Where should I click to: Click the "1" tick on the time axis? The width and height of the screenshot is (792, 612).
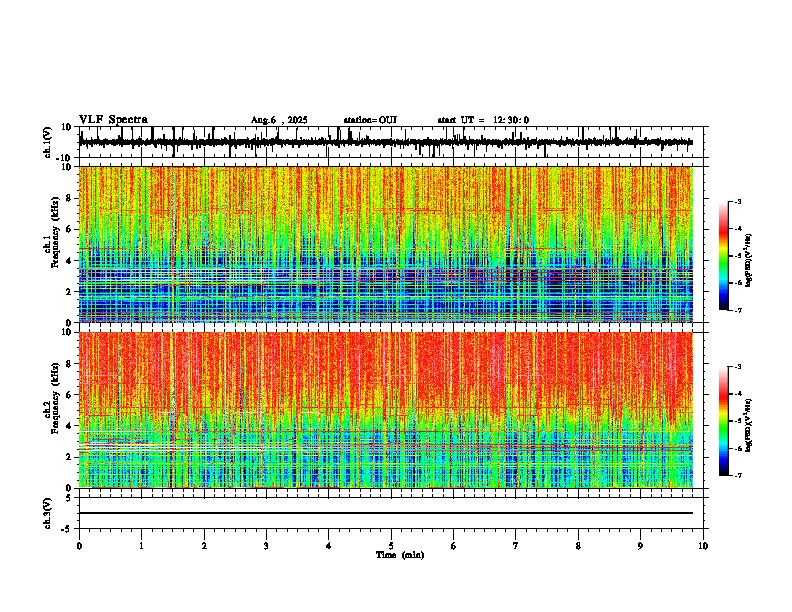pyautogui.click(x=141, y=546)
